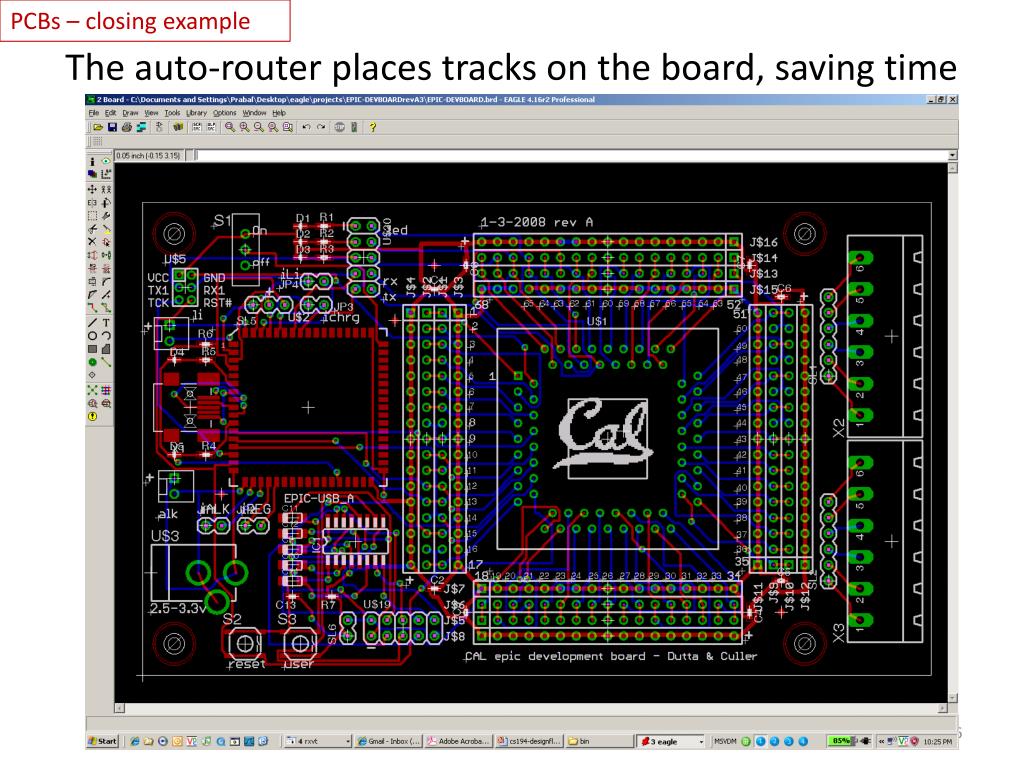This screenshot has width=1024, height=768.
Task: Select the Rectangle tool
Action: coord(92,349)
